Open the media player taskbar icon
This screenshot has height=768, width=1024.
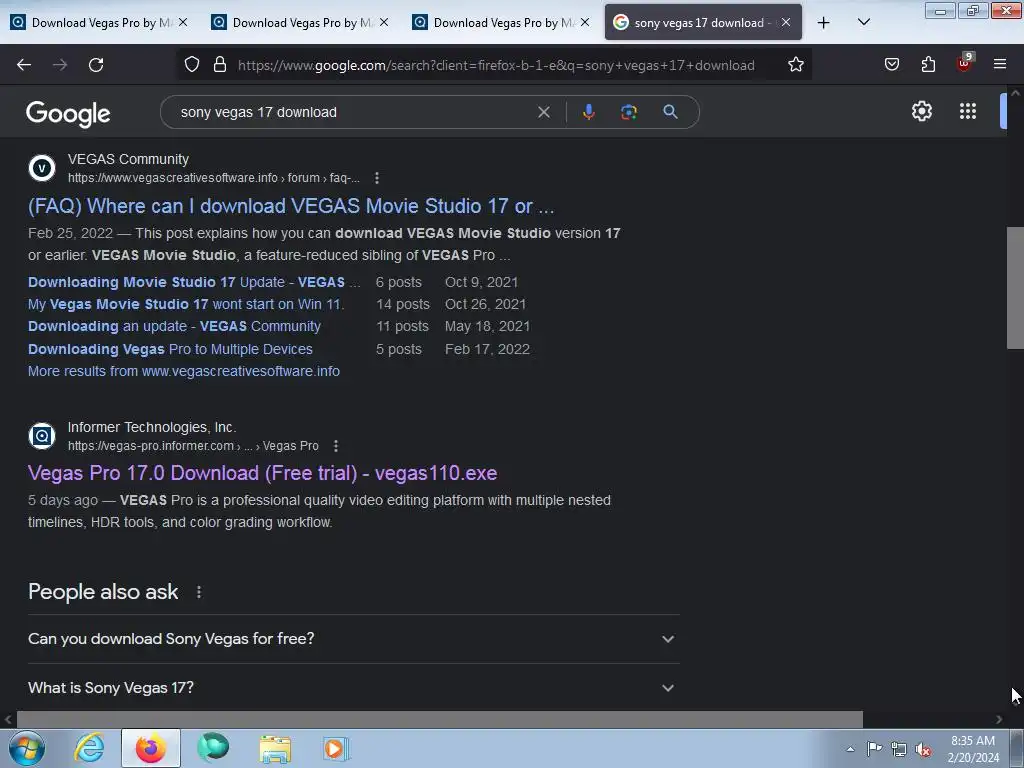tap(336, 748)
